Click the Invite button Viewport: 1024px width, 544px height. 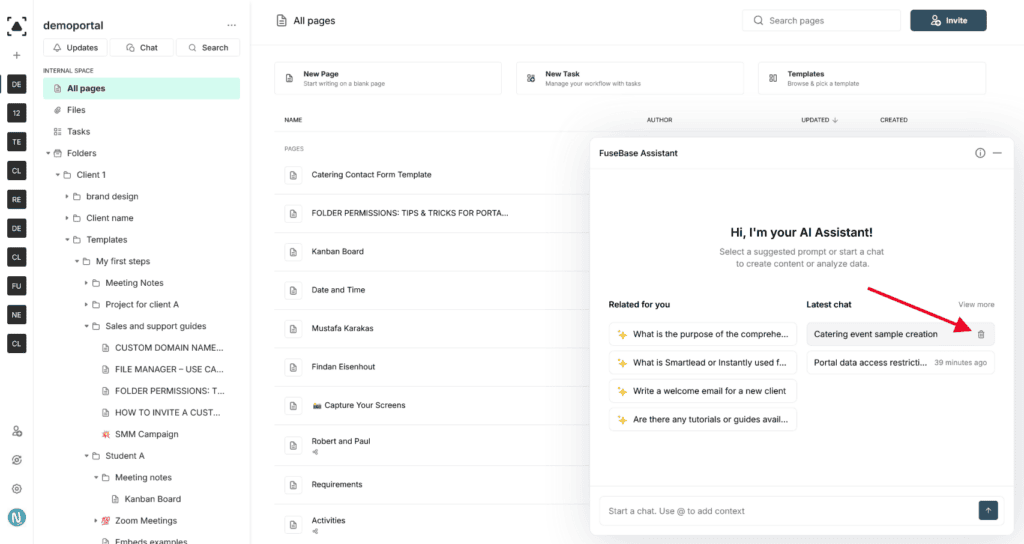click(948, 21)
